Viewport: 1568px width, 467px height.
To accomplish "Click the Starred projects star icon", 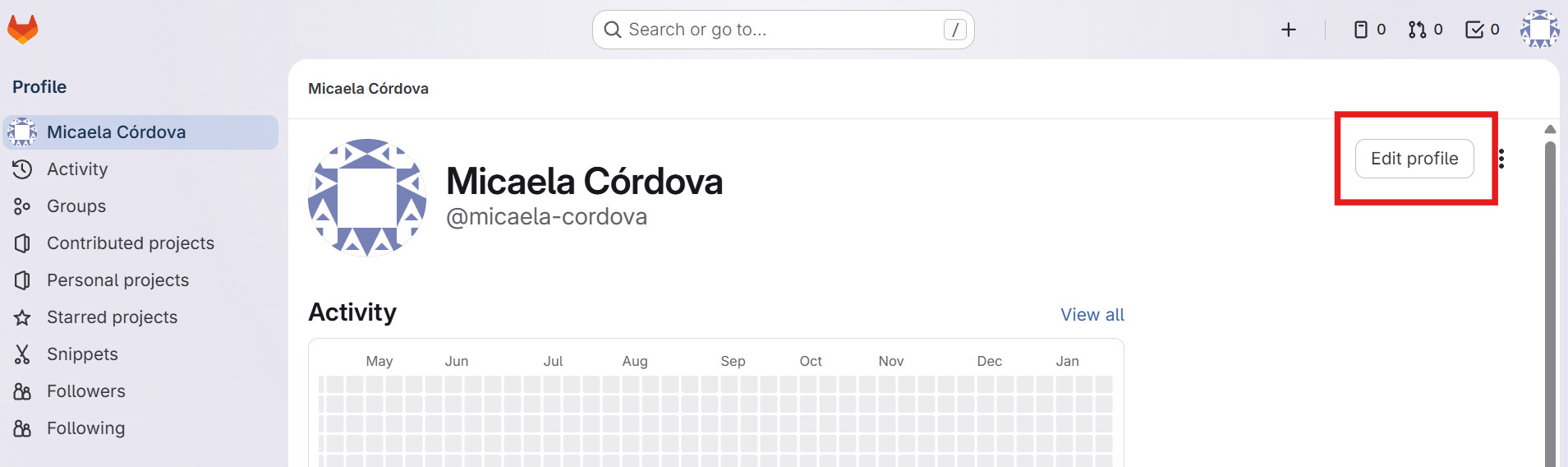I will point(22,317).
